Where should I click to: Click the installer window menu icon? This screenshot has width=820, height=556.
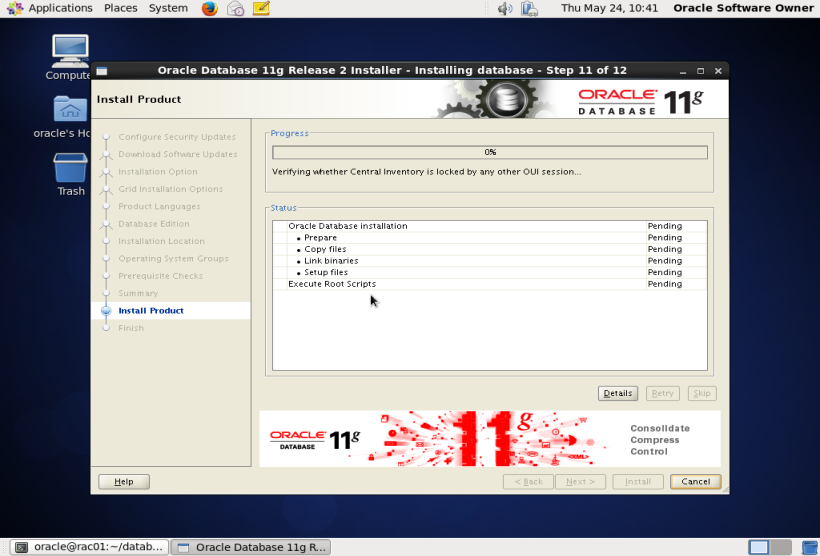(102, 71)
